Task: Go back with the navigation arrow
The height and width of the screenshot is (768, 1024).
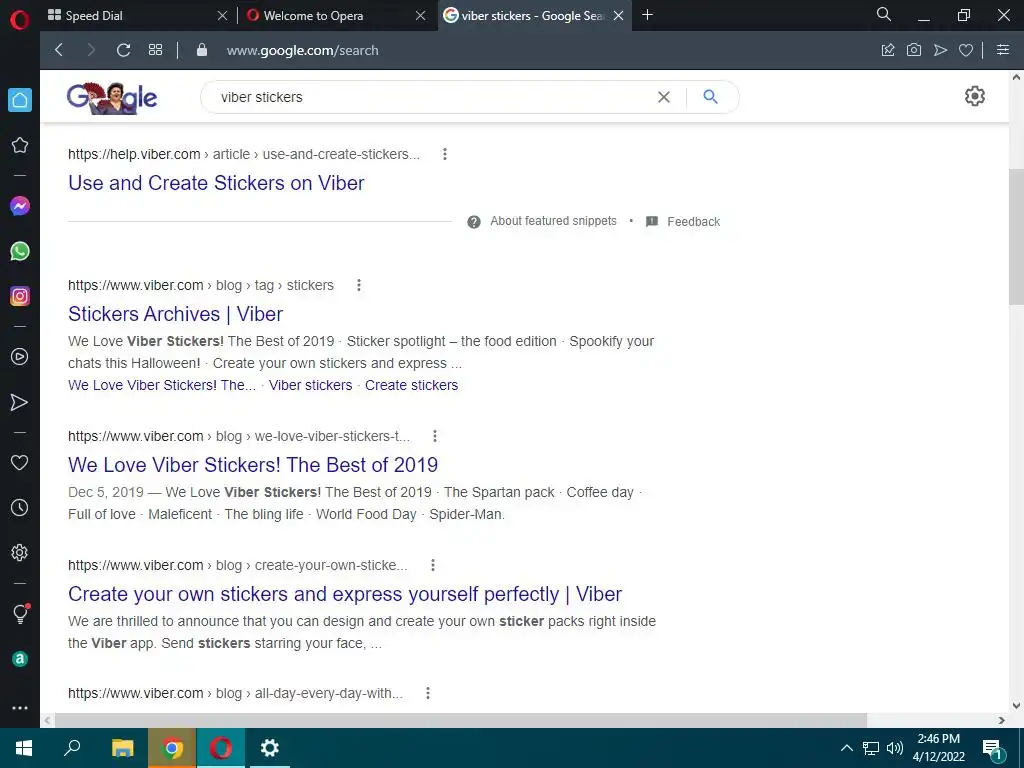Action: point(59,50)
